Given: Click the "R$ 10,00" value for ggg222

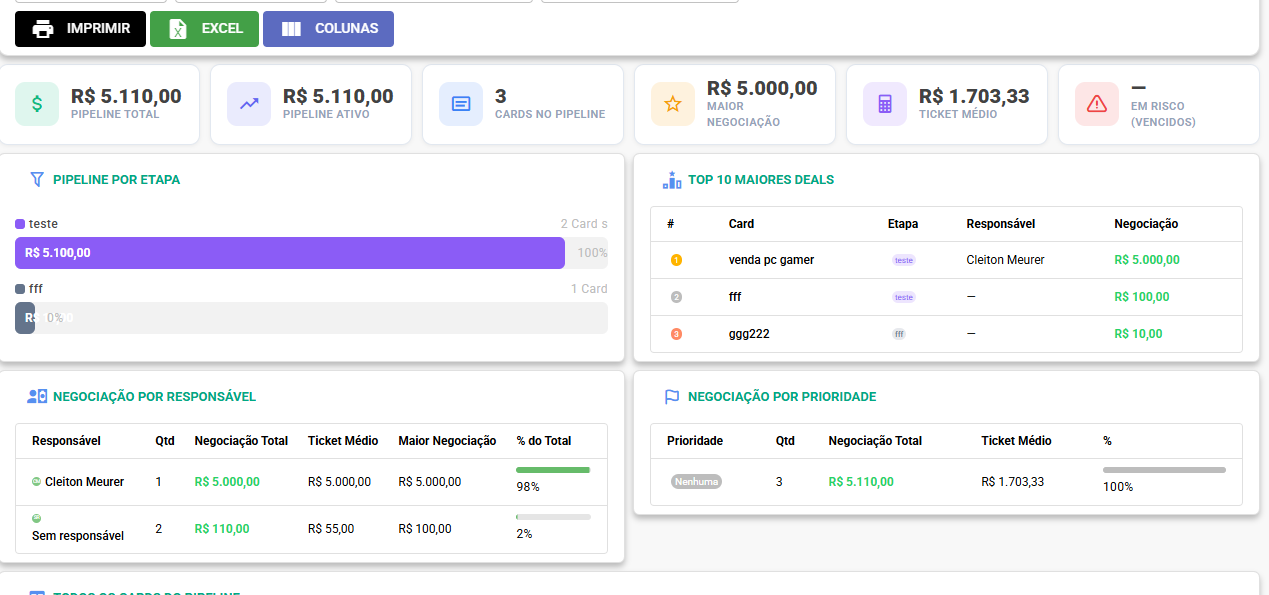Looking at the screenshot, I should pyautogui.click(x=1138, y=334).
